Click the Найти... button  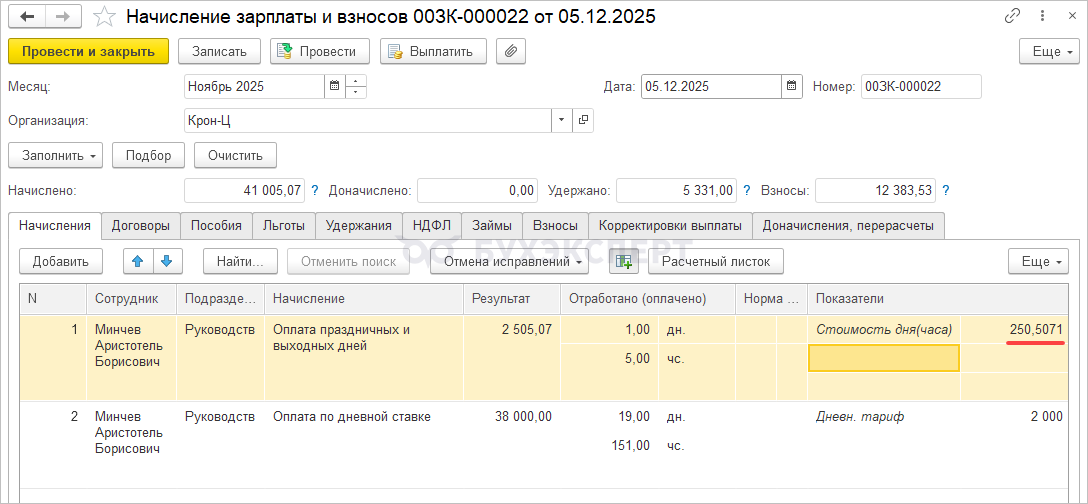(x=240, y=262)
